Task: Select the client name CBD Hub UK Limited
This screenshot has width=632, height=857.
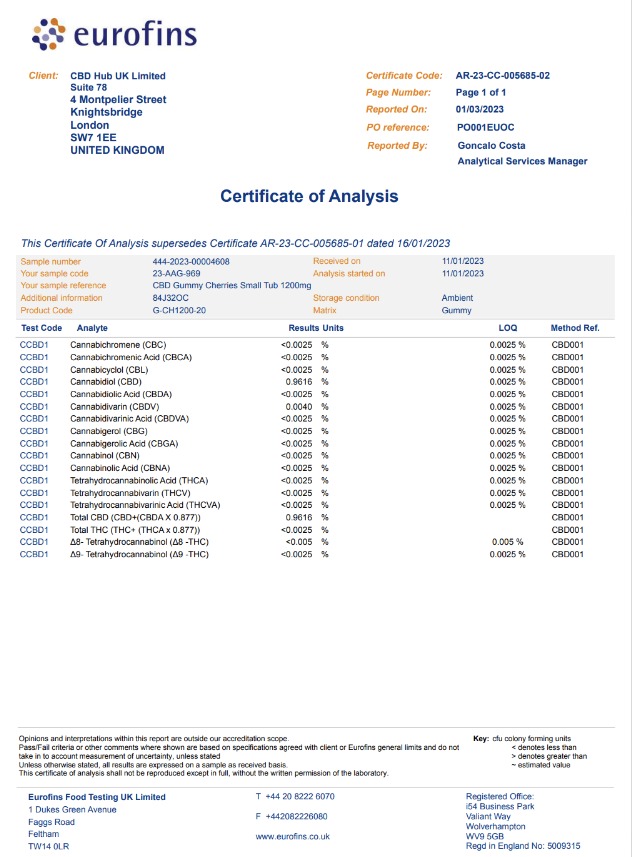Action: 118,76
